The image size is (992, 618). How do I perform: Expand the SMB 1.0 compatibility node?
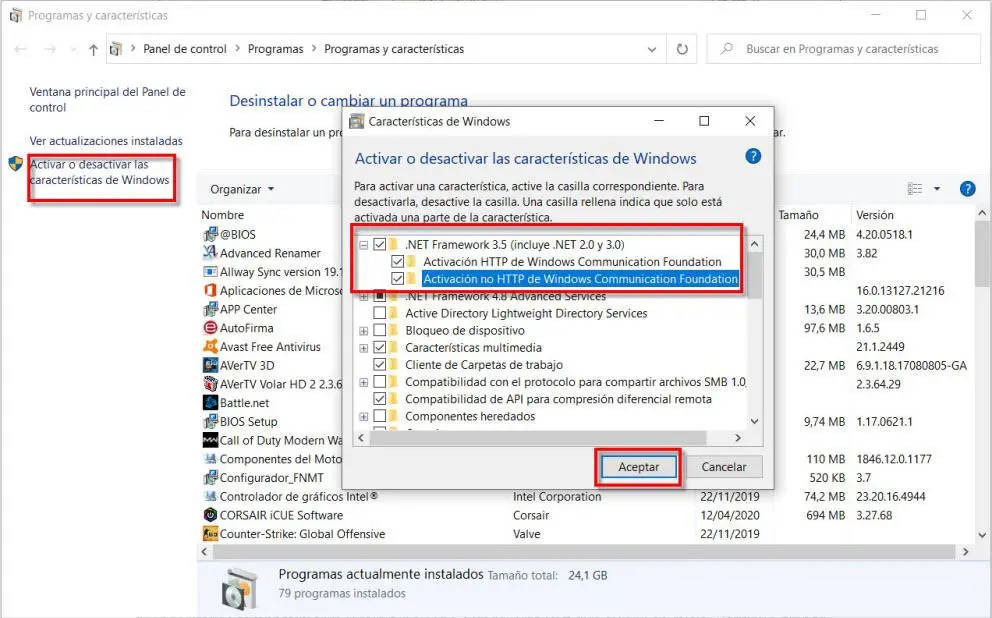pyautogui.click(x=363, y=382)
